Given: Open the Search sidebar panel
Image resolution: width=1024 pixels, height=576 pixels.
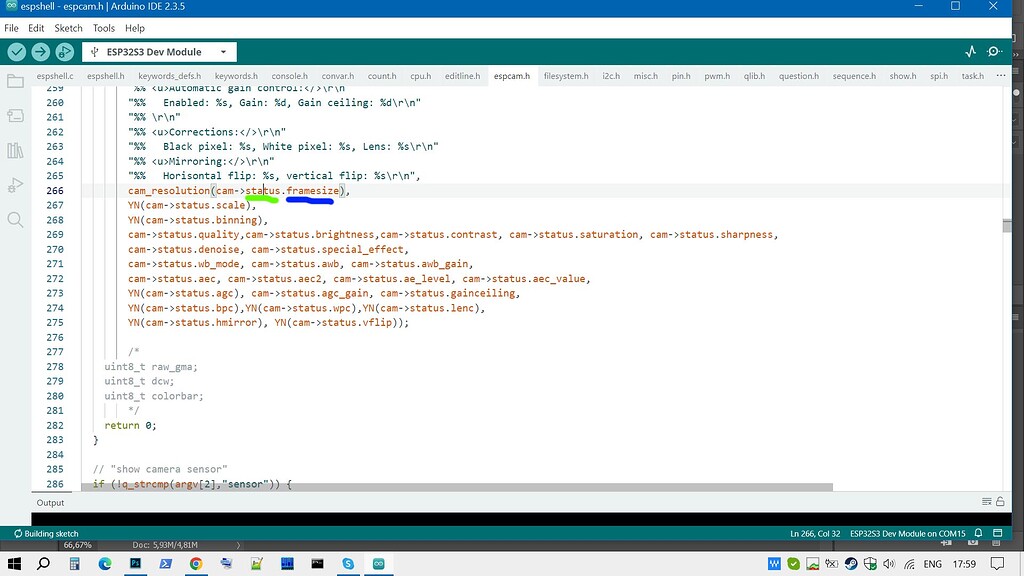Looking at the screenshot, I should 15,221.
